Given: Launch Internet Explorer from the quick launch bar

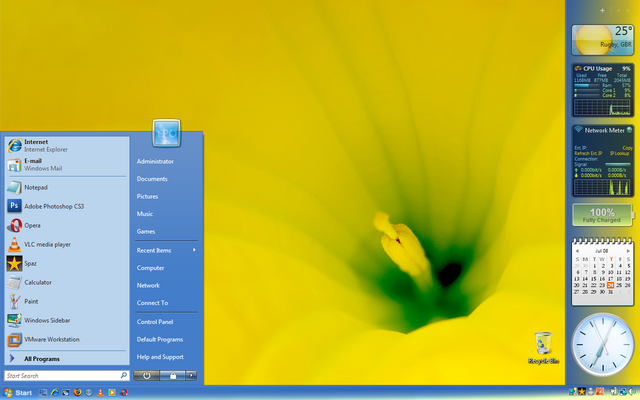Looking at the screenshot, I should click(55, 392).
